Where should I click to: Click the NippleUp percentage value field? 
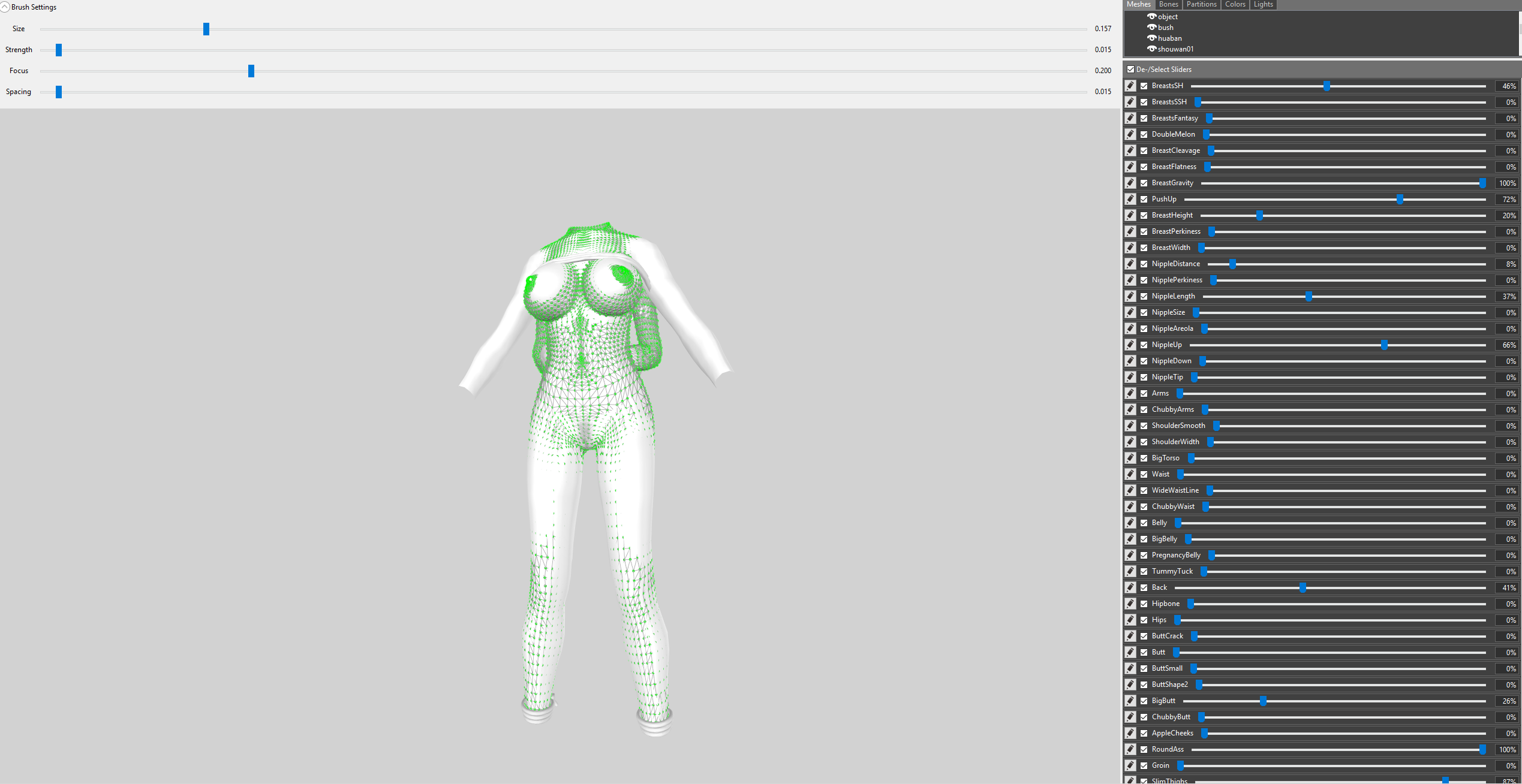point(1507,345)
